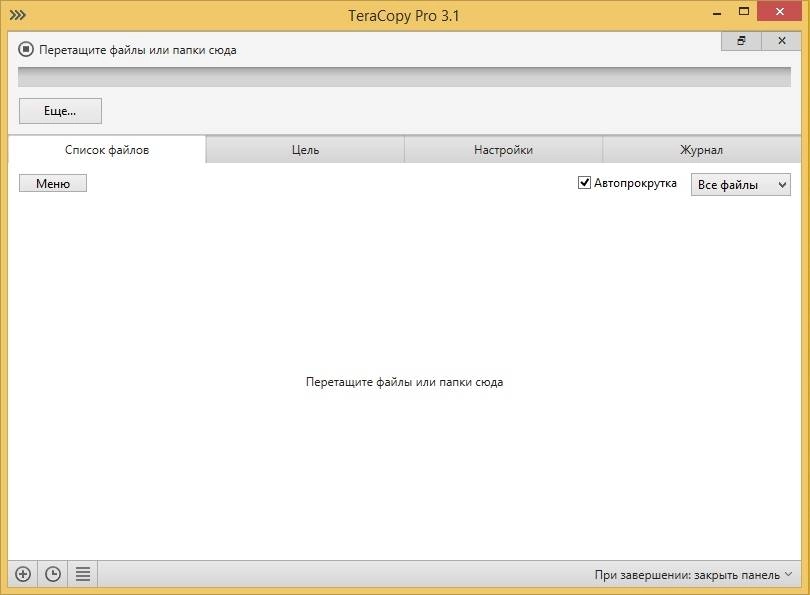Expand При завершении: закрыть панель dropdown
This screenshot has width=810, height=595.
(693, 575)
